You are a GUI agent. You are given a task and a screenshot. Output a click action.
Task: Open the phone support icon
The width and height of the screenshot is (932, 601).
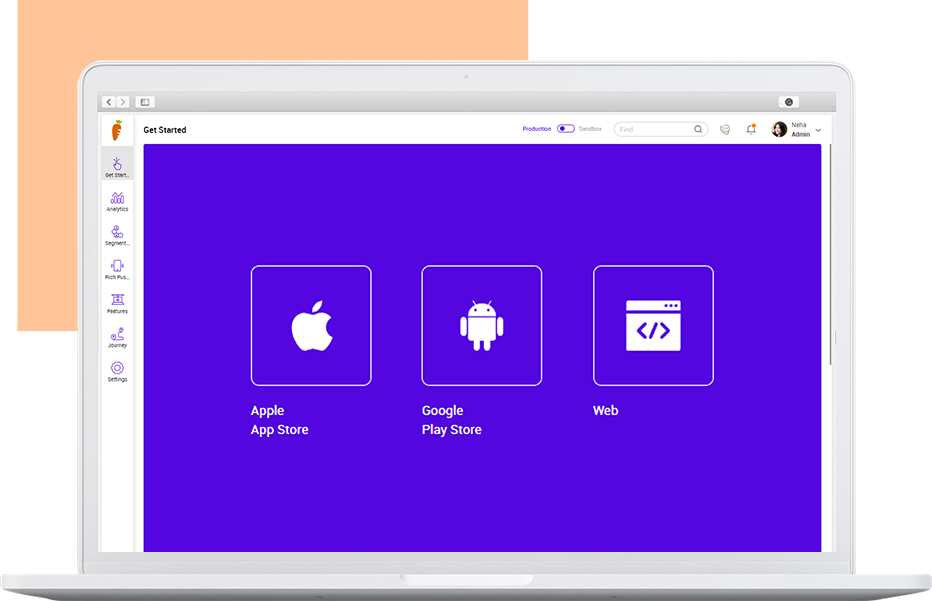[x=725, y=130]
